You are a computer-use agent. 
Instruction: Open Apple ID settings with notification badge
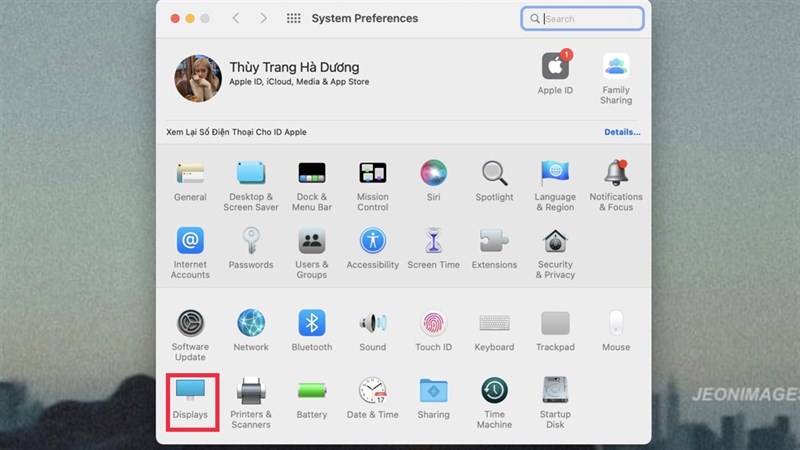555,72
